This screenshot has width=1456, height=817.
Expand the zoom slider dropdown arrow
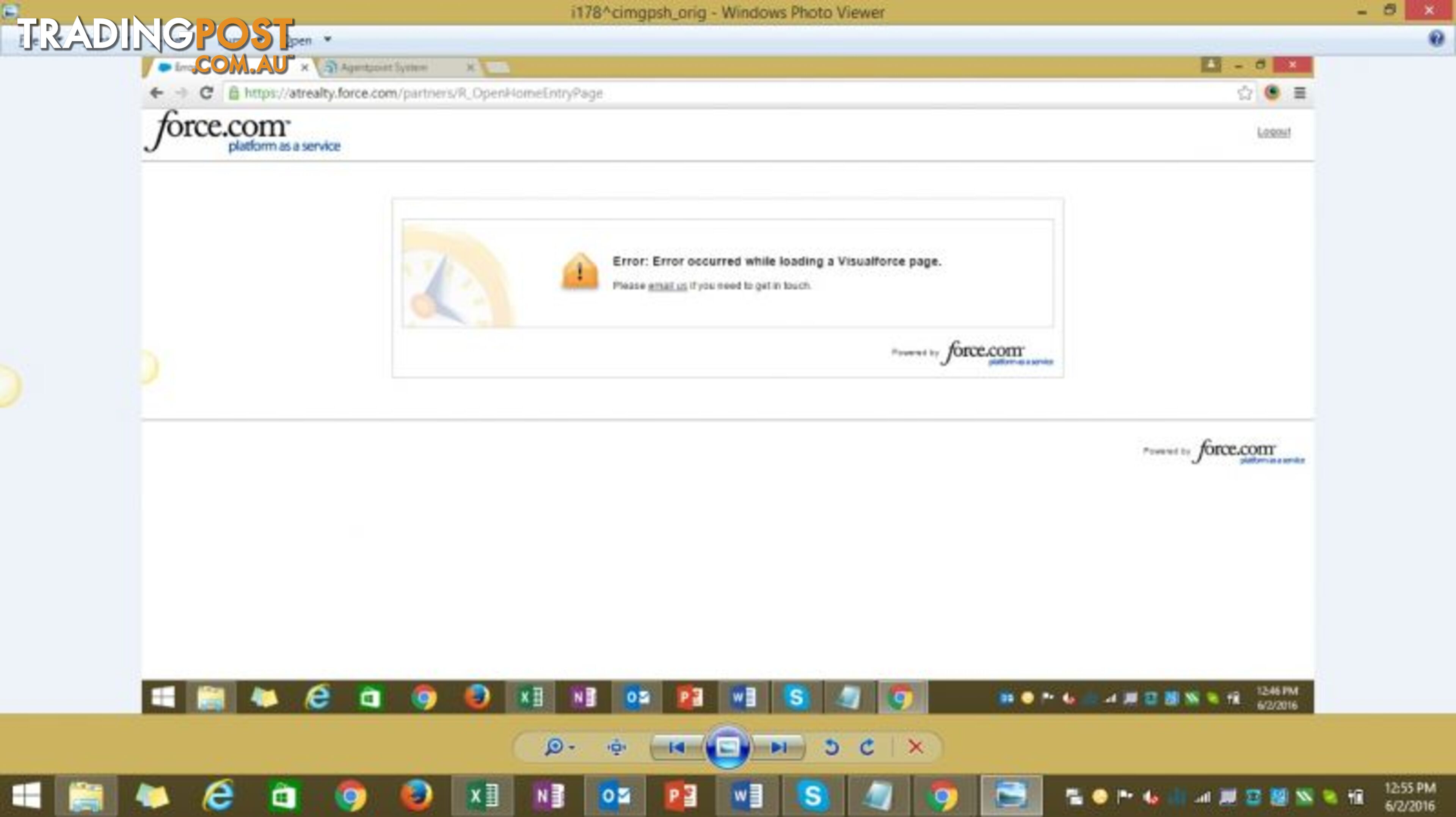[572, 748]
